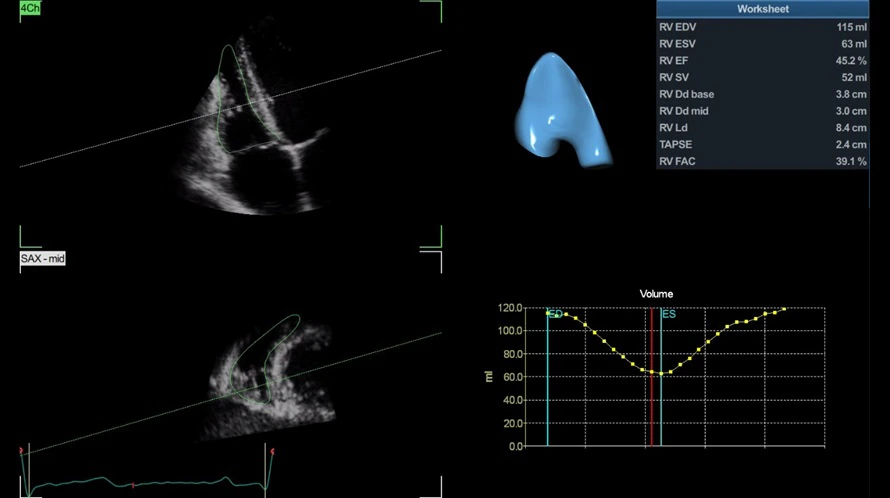The height and width of the screenshot is (498, 890).
Task: Click the Worksheet panel header
Action: (762, 9)
